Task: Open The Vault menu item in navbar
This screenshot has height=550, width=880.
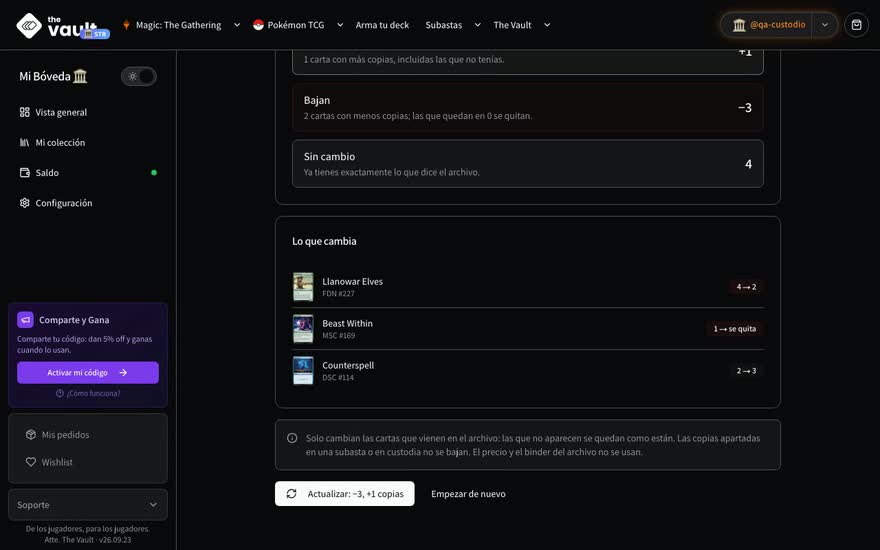Action: (x=512, y=25)
